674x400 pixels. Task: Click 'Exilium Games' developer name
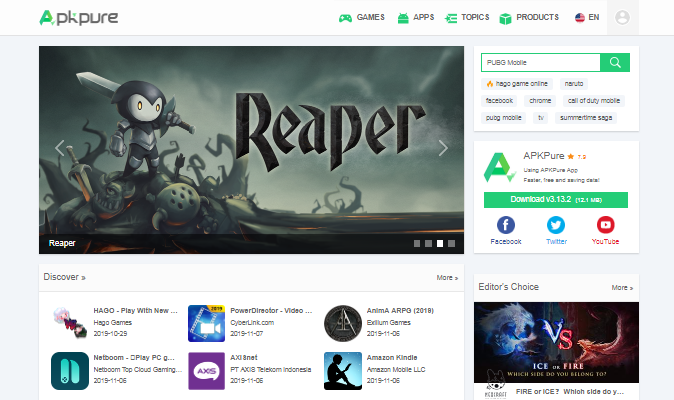tap(389, 323)
